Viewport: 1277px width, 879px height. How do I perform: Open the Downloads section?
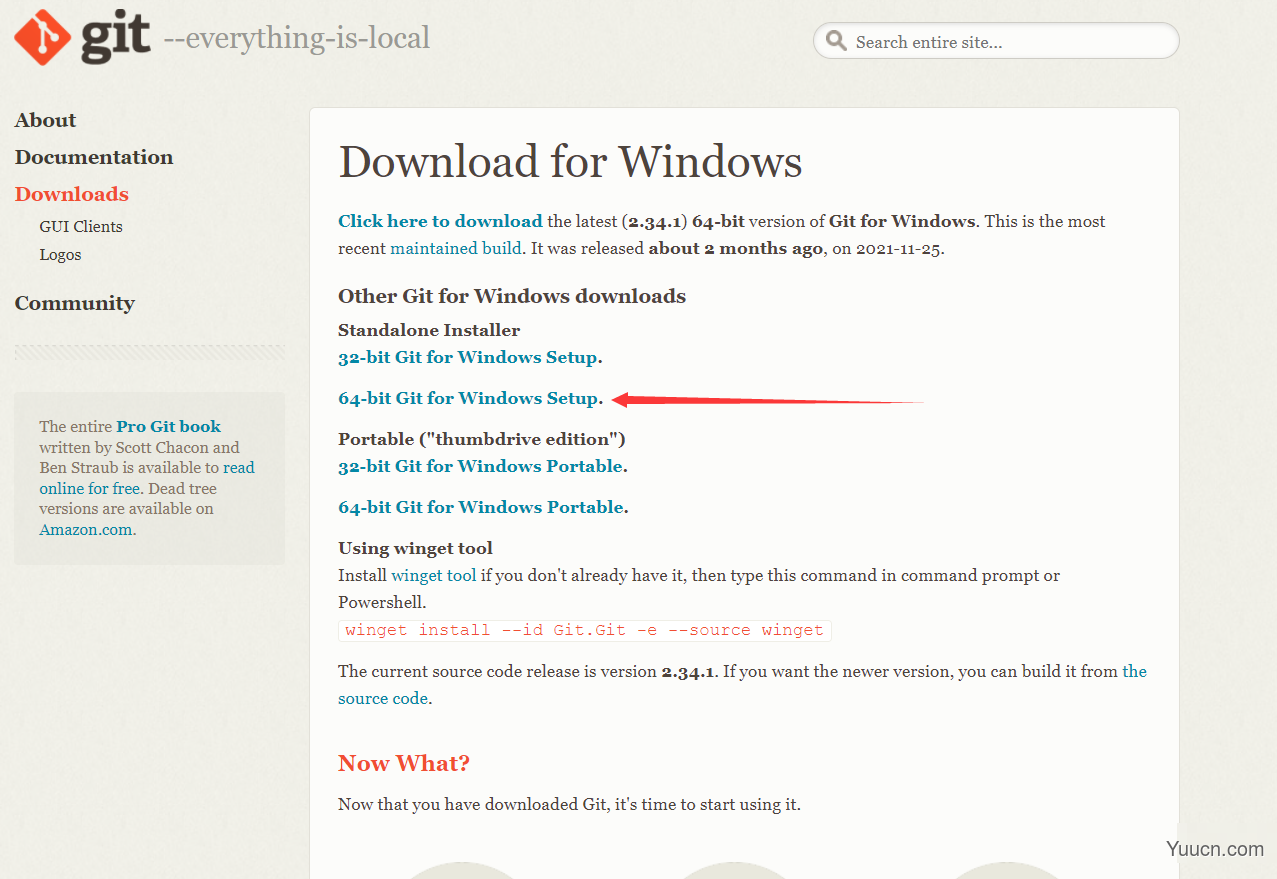tap(72, 194)
